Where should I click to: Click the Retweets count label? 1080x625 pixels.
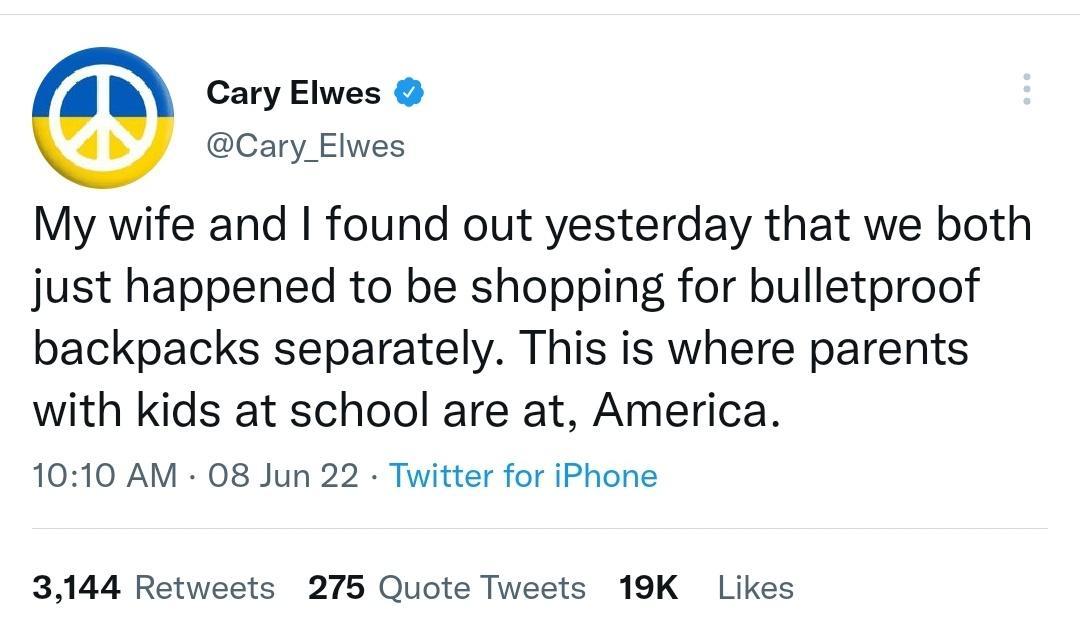tap(205, 588)
